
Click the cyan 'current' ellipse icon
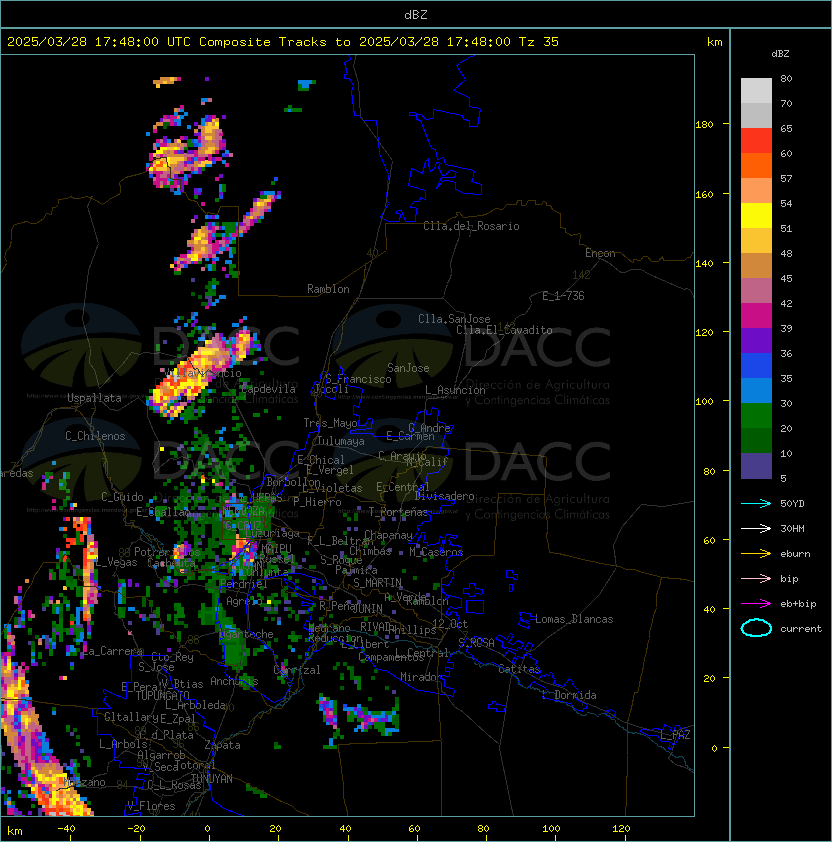756,628
